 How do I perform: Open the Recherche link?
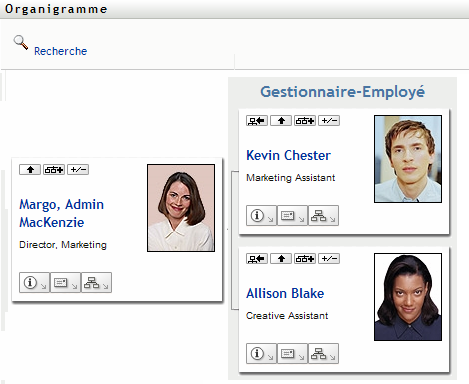coord(60,51)
